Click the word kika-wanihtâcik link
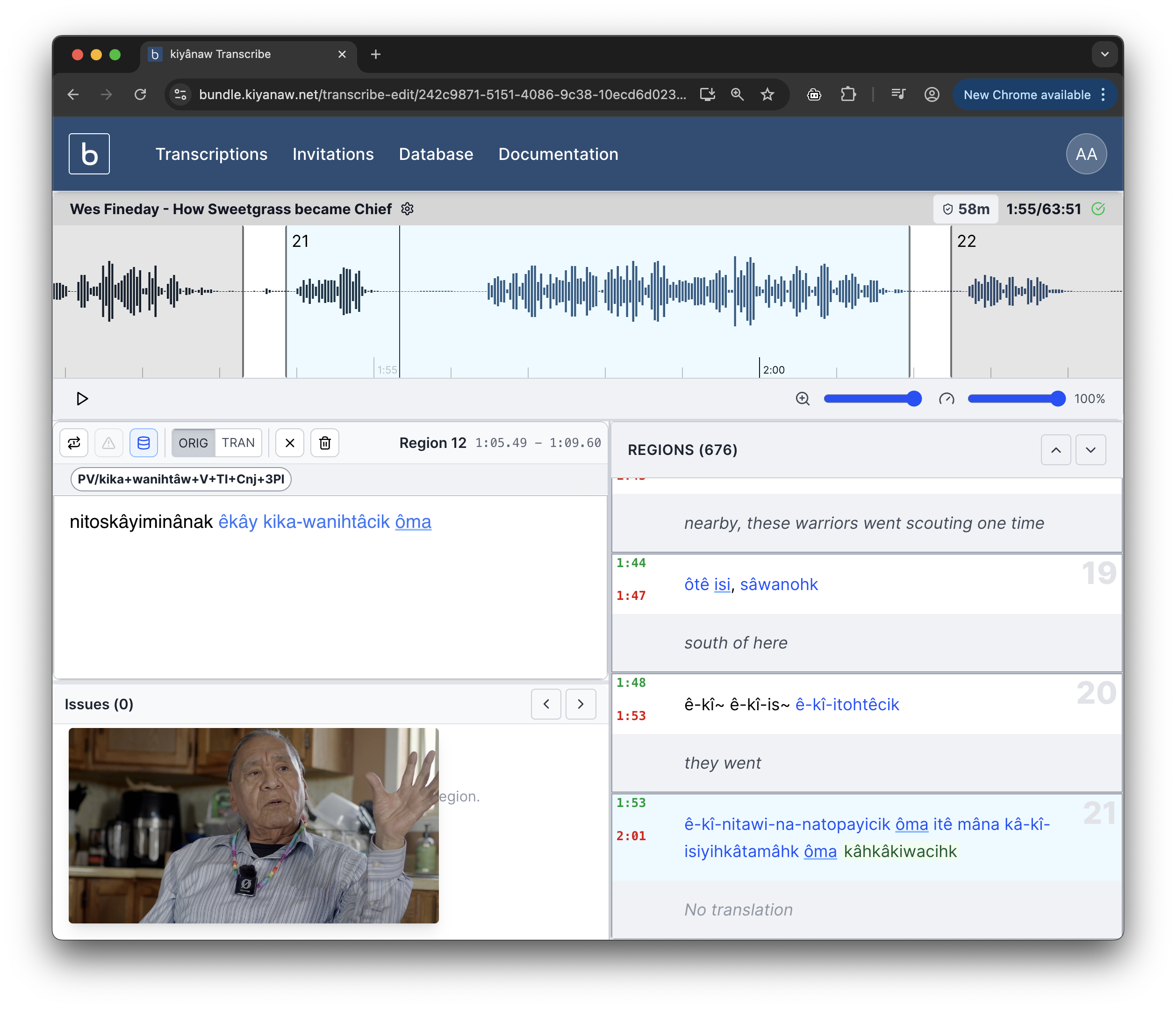This screenshot has width=1176, height=1009. pyautogui.click(x=325, y=522)
